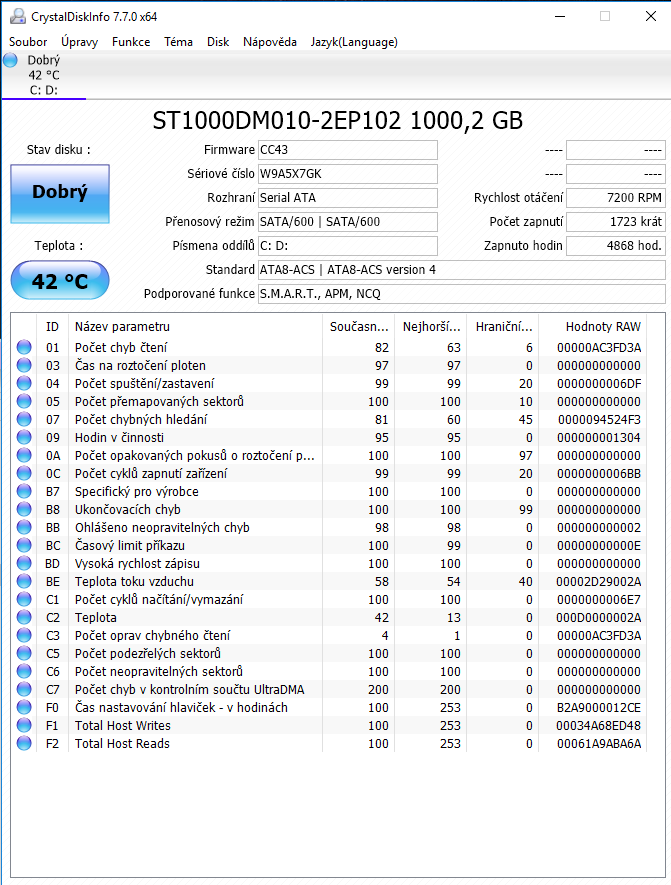The height and width of the screenshot is (885, 671).
Task: Click the Zapnuto hodin field 4868 hod.
Action: [616, 246]
